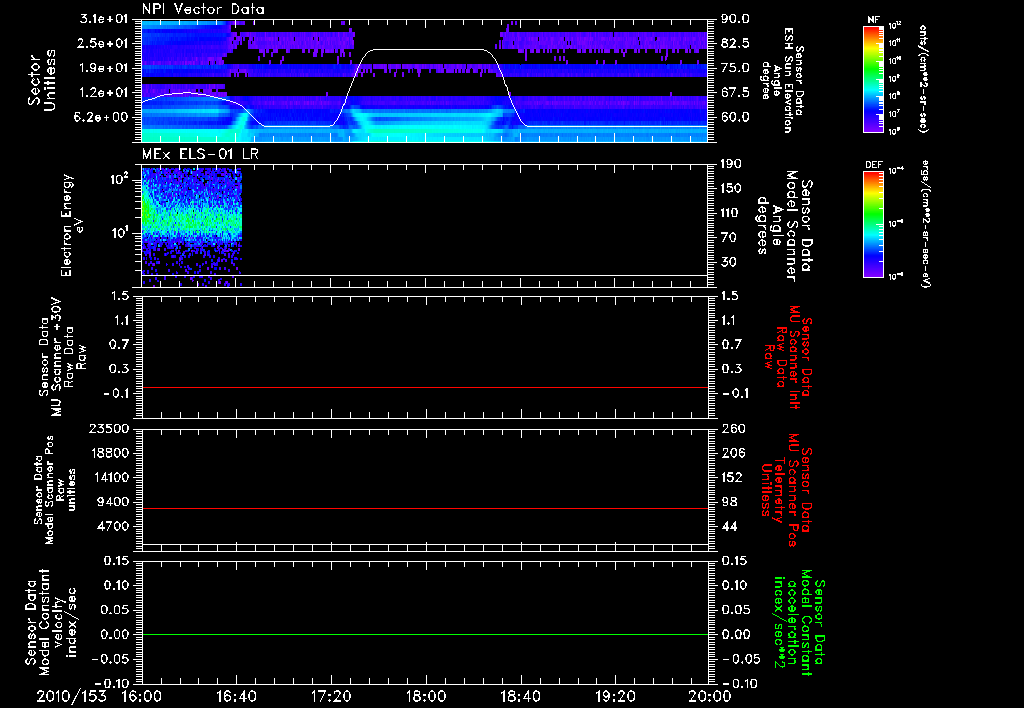Screen dimensions: 1024x708
Task: Click the "16:40" time tick label
Action: [236, 696]
